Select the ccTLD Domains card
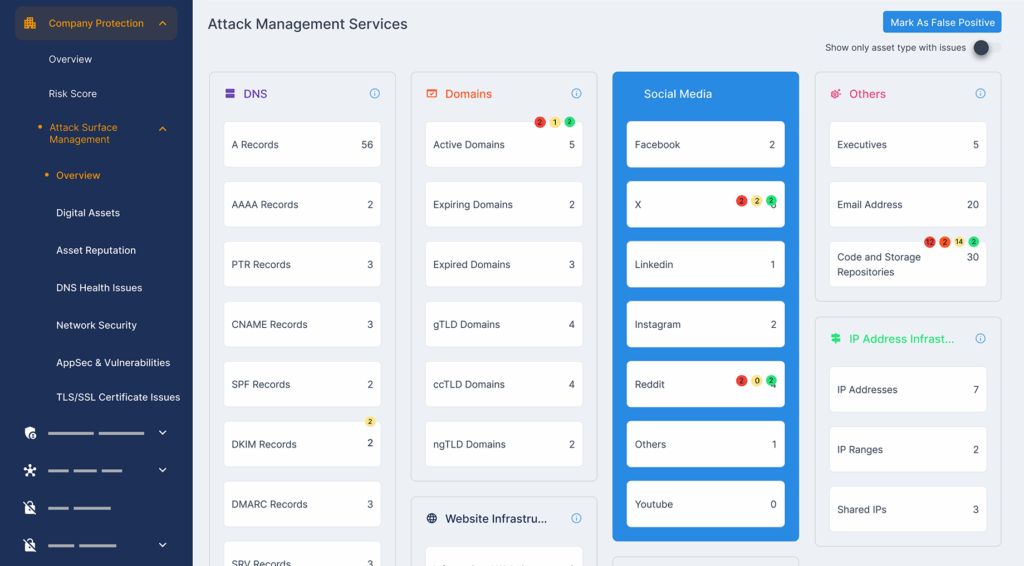The width and height of the screenshot is (1024, 566). [504, 385]
